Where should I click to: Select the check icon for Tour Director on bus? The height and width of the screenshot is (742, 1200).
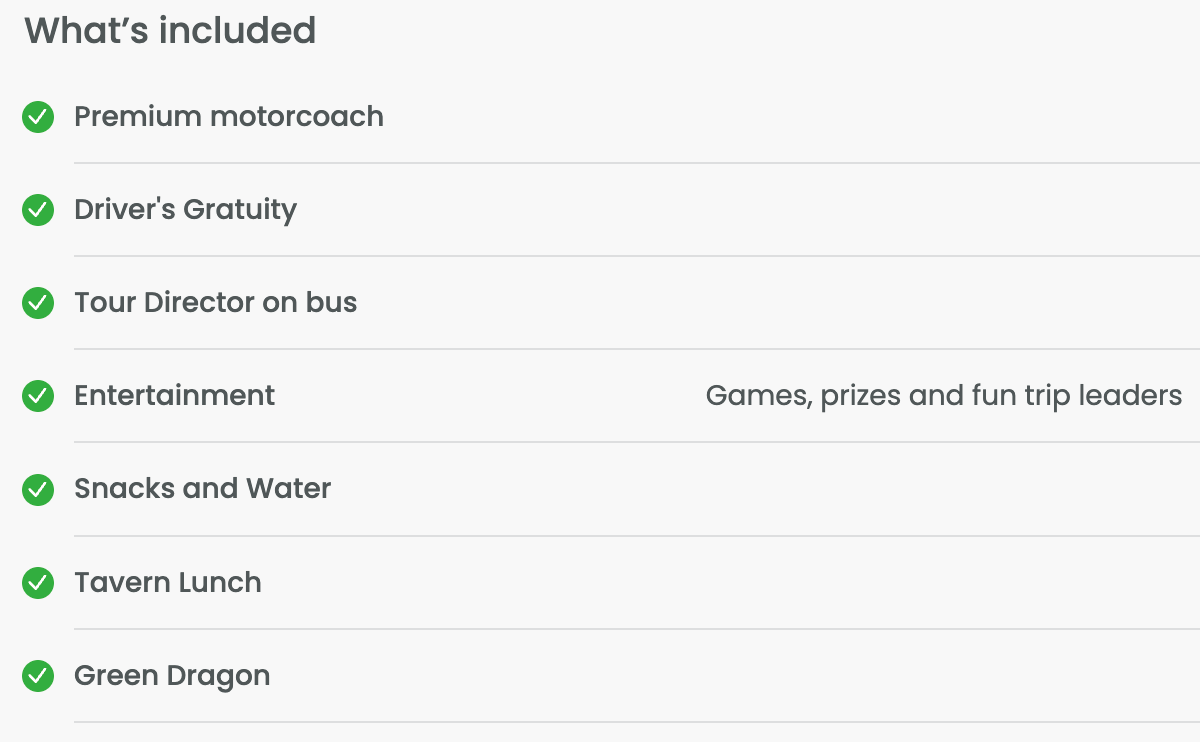coord(38,303)
